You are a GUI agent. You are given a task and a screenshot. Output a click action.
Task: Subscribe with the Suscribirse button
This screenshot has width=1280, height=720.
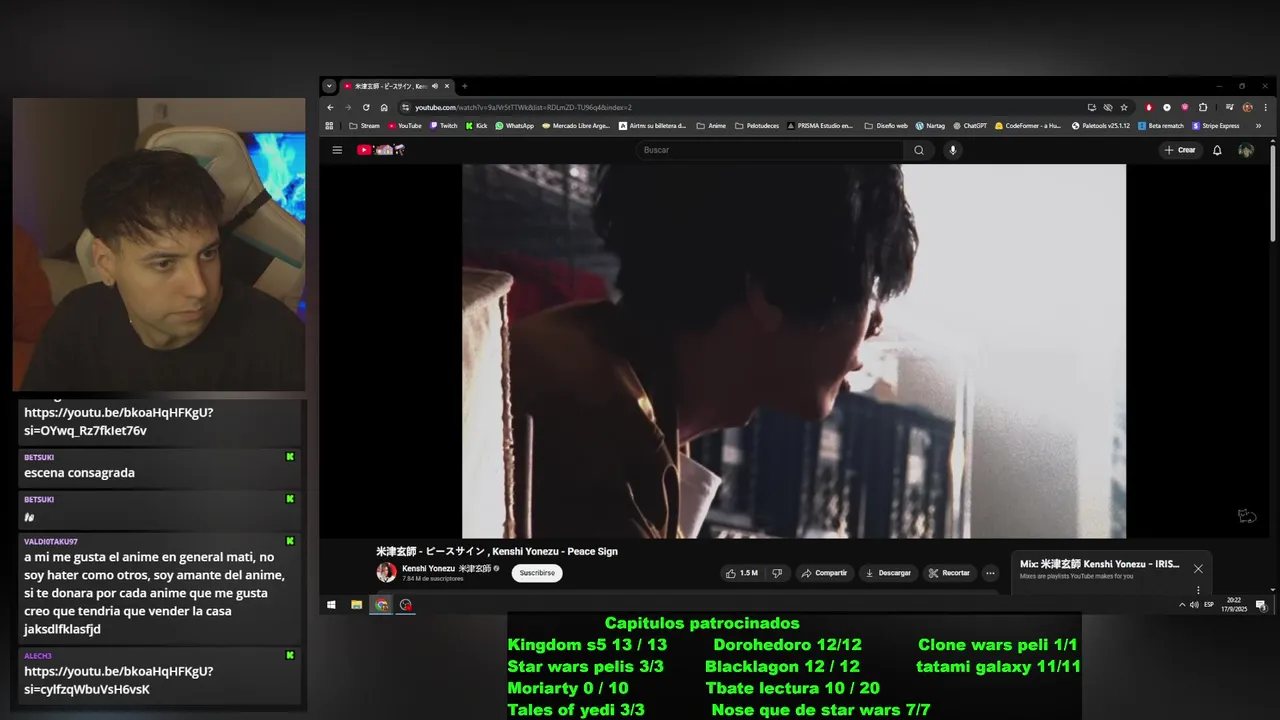pos(537,573)
